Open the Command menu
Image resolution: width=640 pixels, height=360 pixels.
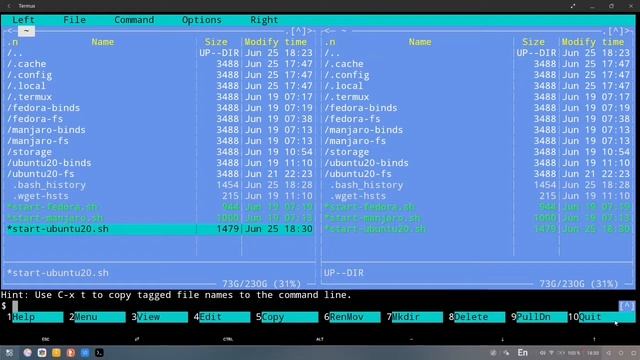pos(134,20)
